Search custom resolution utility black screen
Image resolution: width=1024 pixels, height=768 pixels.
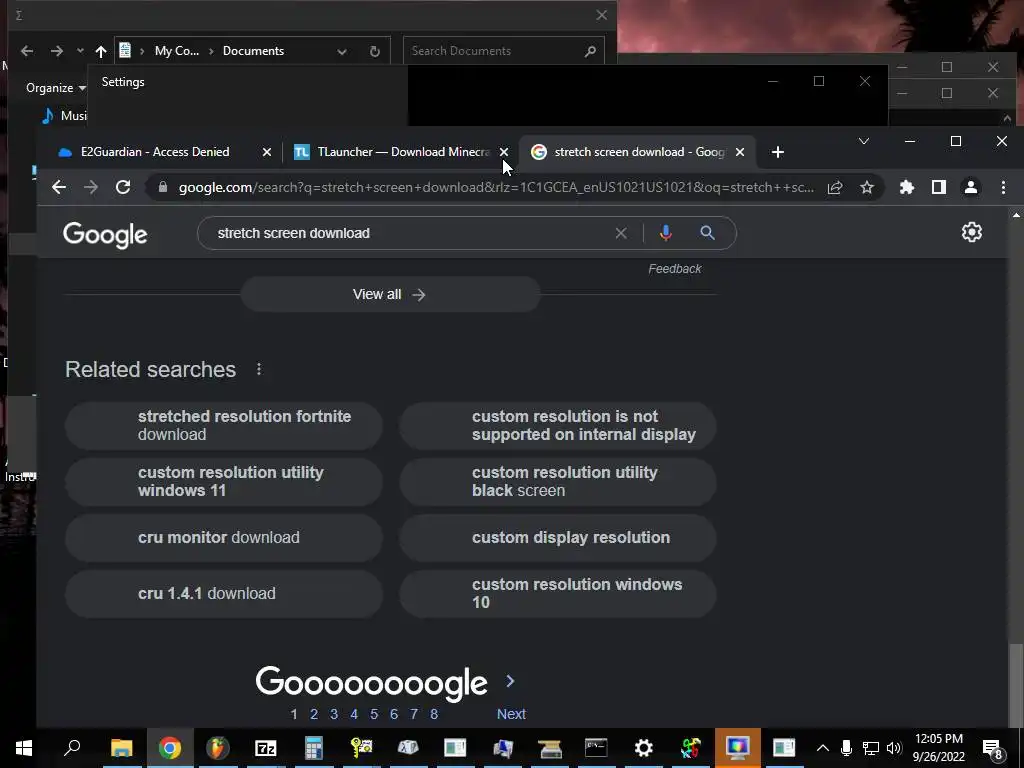[x=558, y=481]
